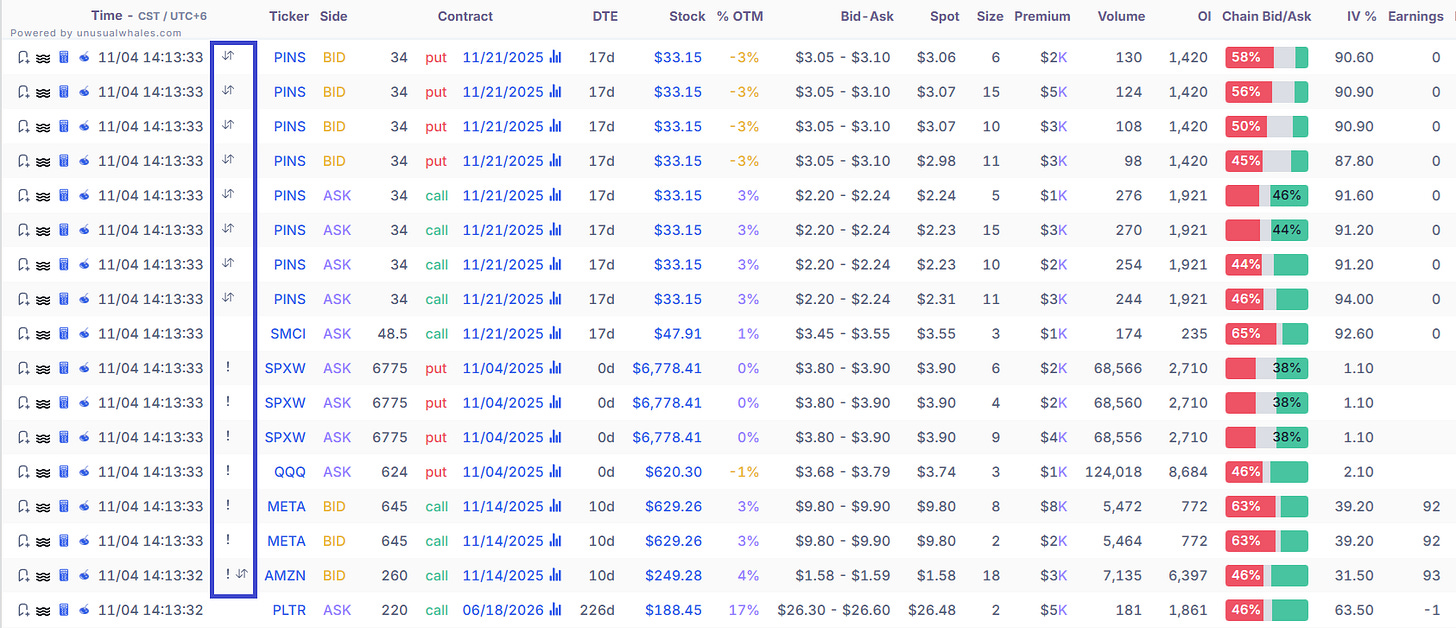Open the PLTR ticker link
Image resolution: width=1456 pixels, height=628 pixels.
(289, 610)
